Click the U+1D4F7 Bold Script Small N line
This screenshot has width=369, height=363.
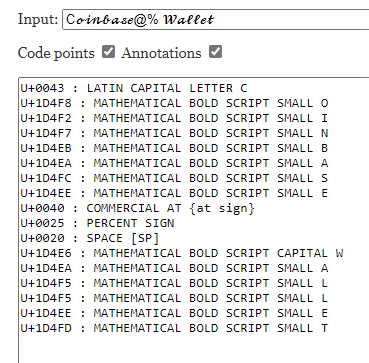click(x=174, y=133)
